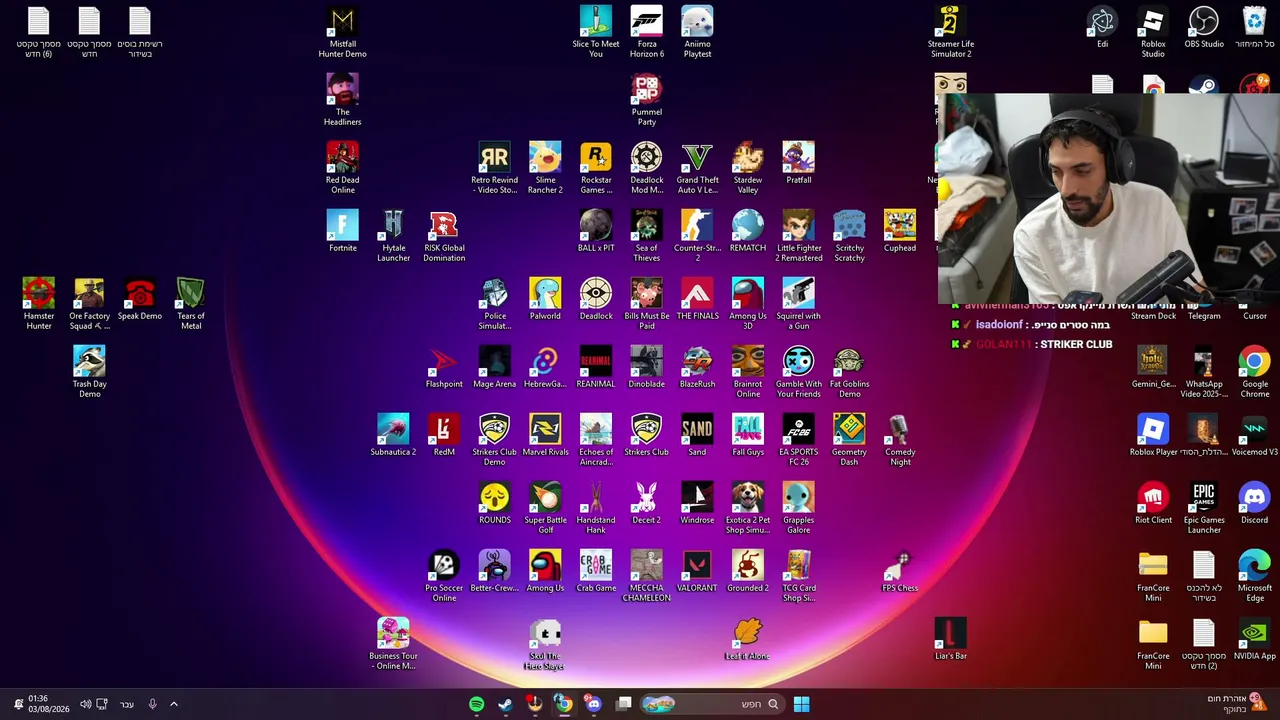Image resolution: width=1280 pixels, height=720 pixels.
Task: Open the Among Us 3D icon
Action: 747,304
